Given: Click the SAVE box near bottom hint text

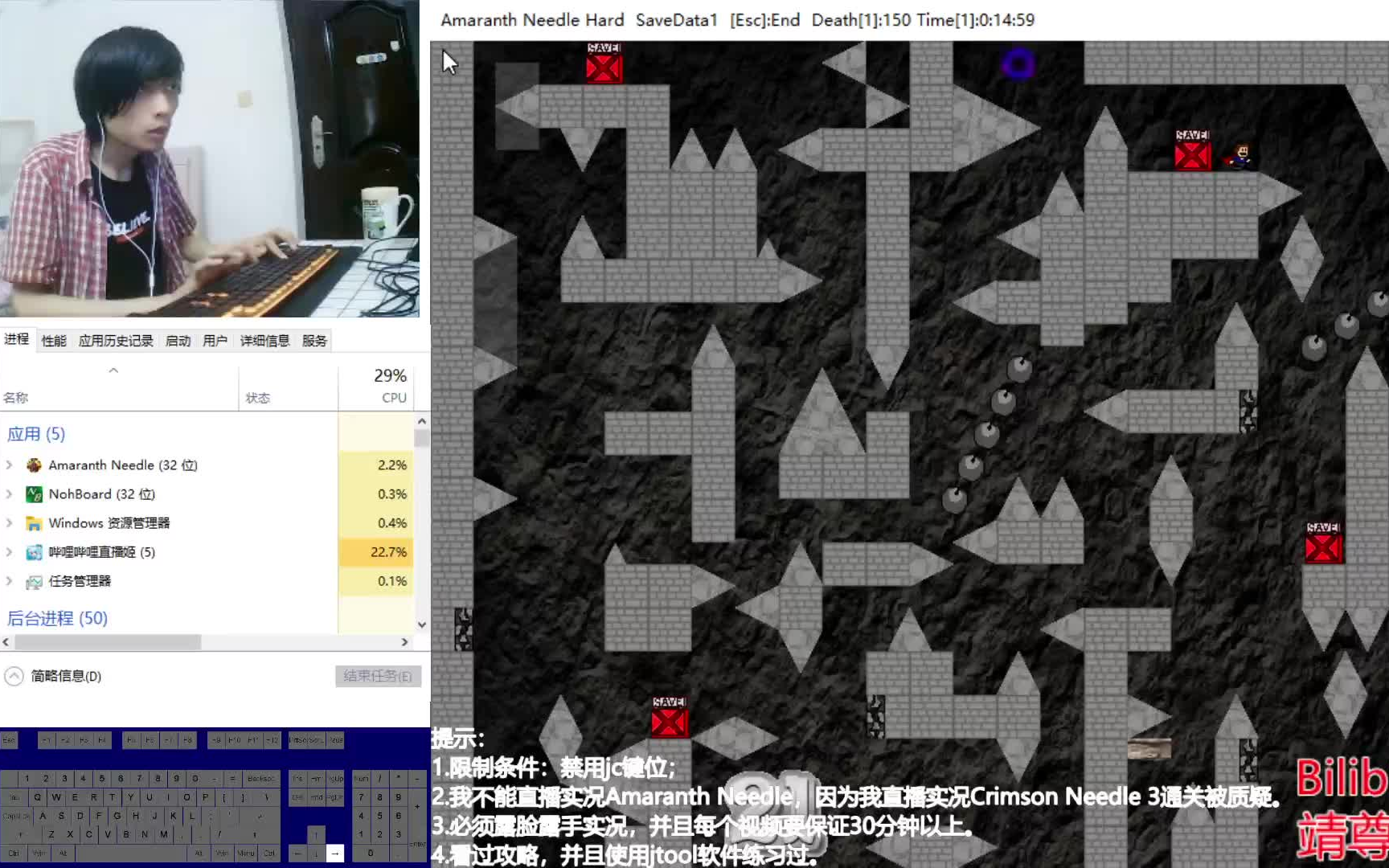Looking at the screenshot, I should tap(670, 717).
